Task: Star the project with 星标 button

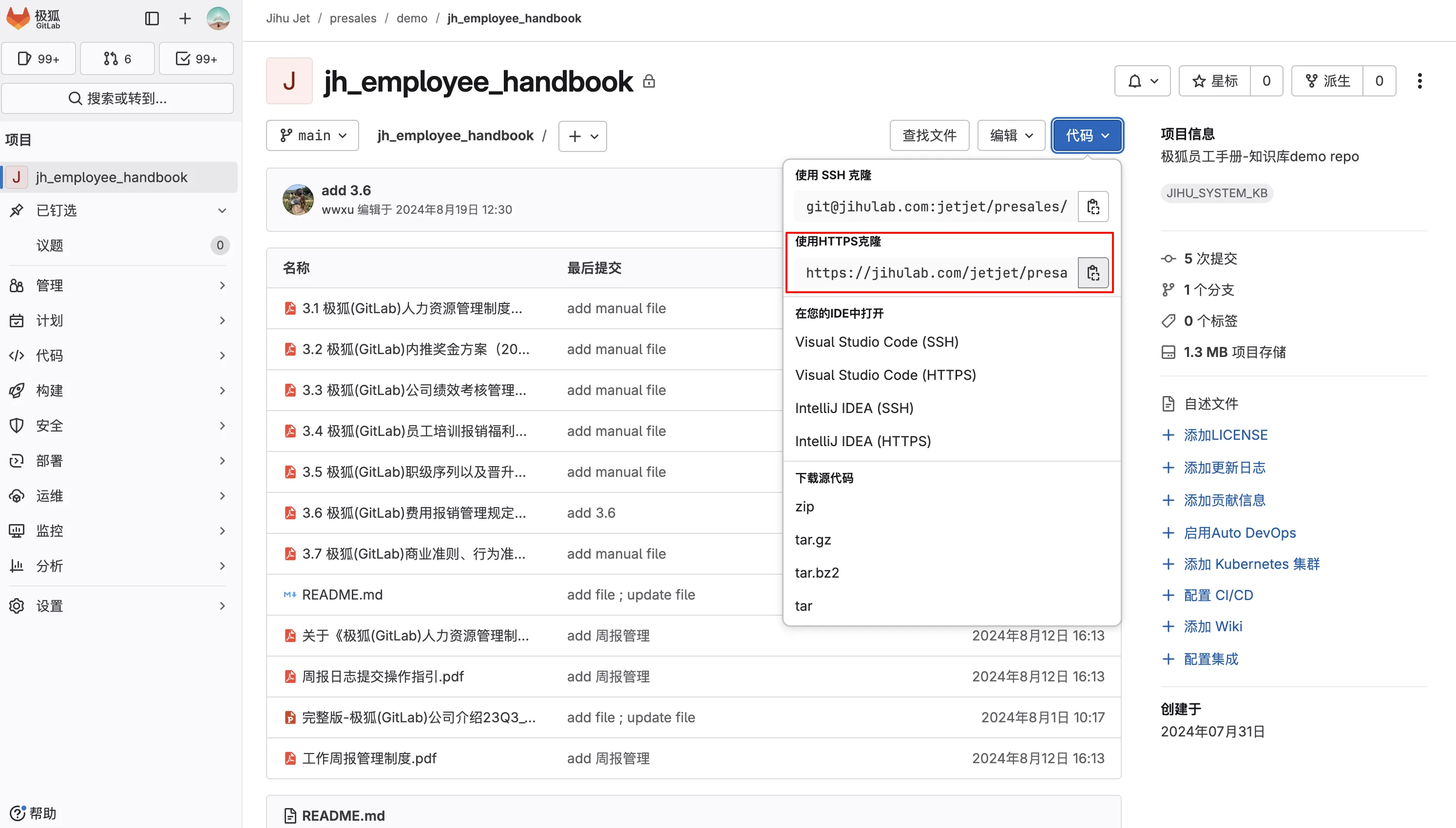Action: (1215, 81)
